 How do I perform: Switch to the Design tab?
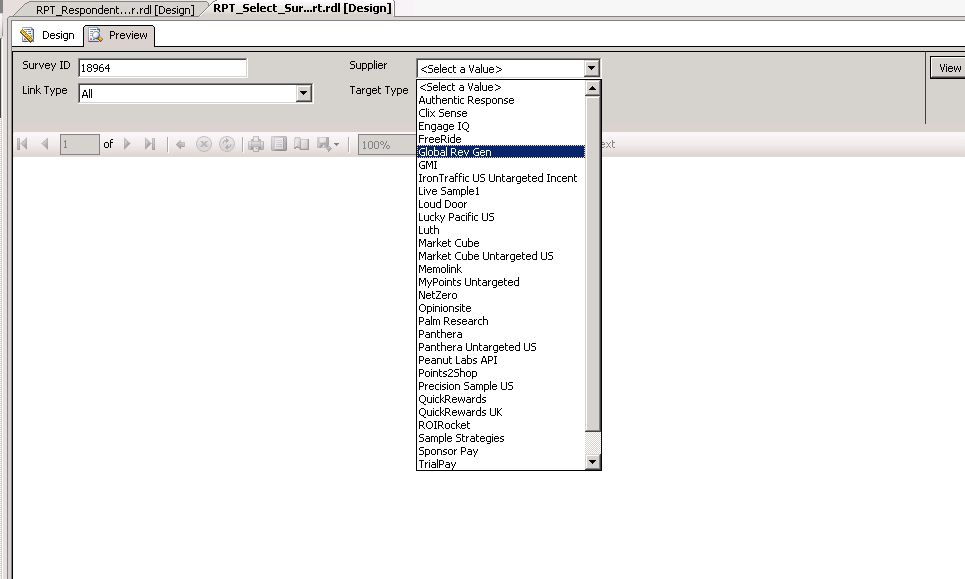[48, 35]
